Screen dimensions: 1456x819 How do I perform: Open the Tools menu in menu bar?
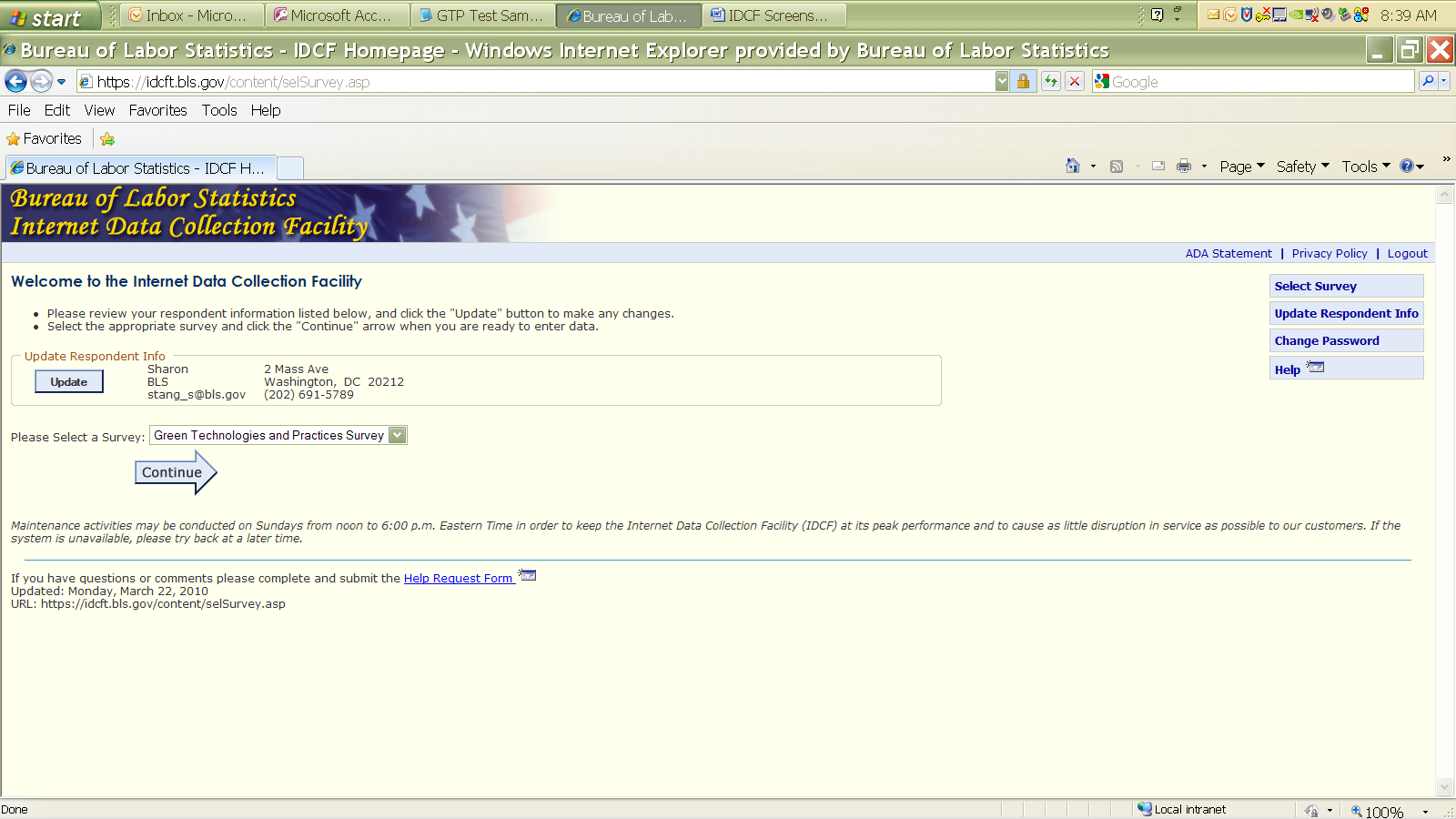(218, 110)
